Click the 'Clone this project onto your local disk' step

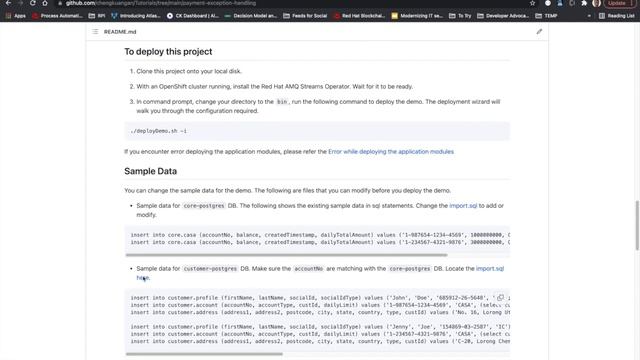click(x=189, y=71)
